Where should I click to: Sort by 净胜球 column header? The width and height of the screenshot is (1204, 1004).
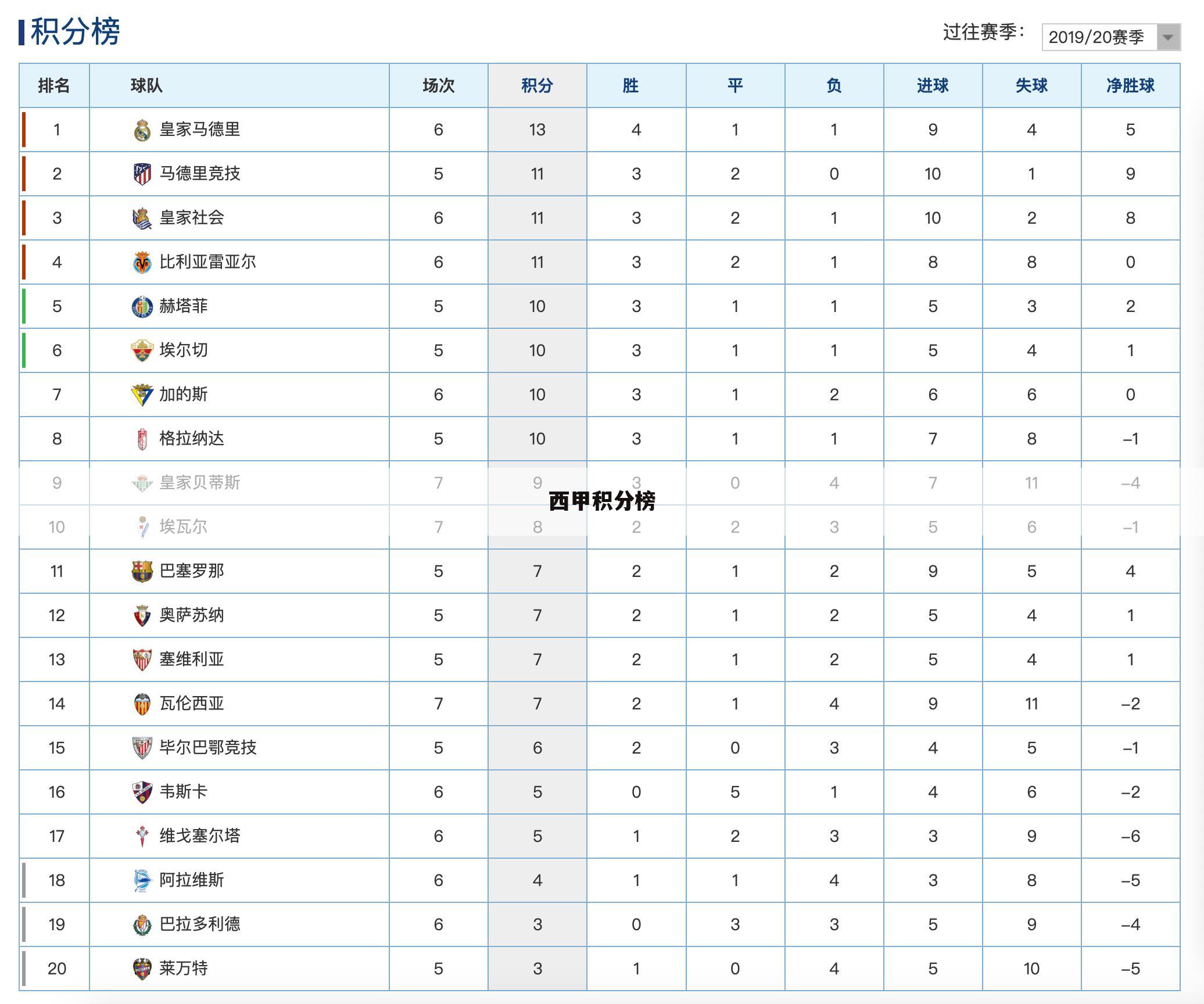tap(1130, 86)
